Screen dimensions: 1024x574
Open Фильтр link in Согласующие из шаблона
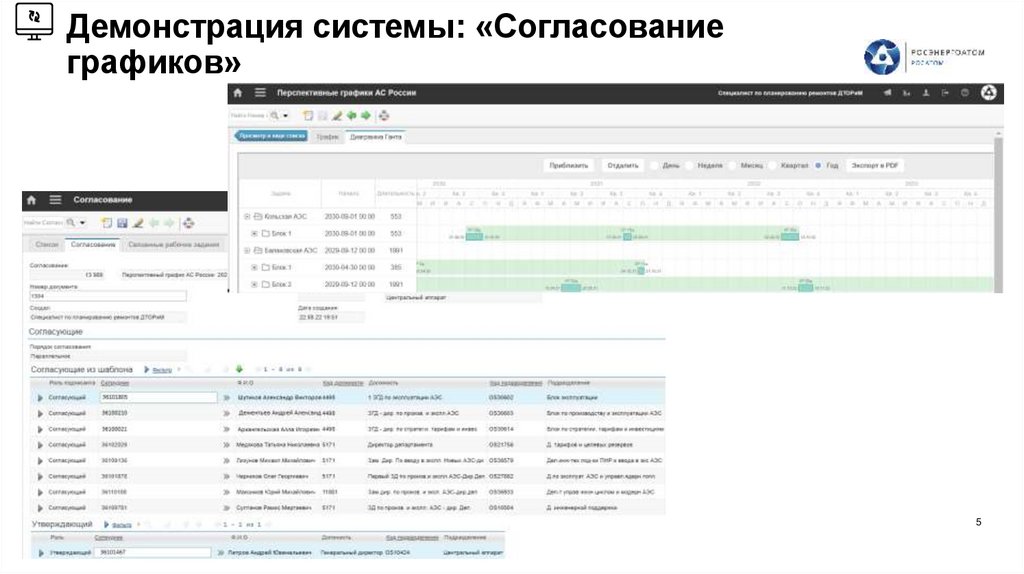pyautogui.click(x=162, y=370)
